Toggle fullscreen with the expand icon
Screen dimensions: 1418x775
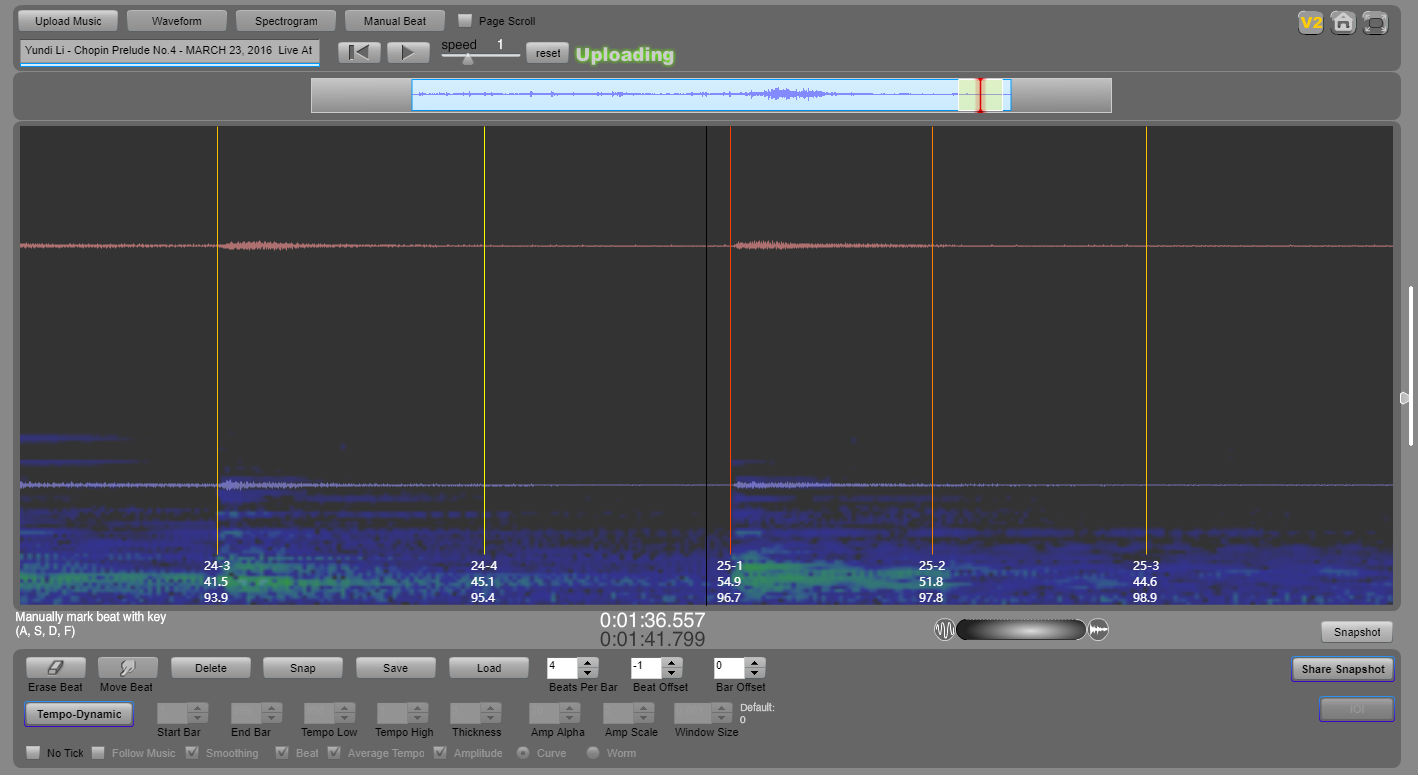pyautogui.click(x=1375, y=23)
